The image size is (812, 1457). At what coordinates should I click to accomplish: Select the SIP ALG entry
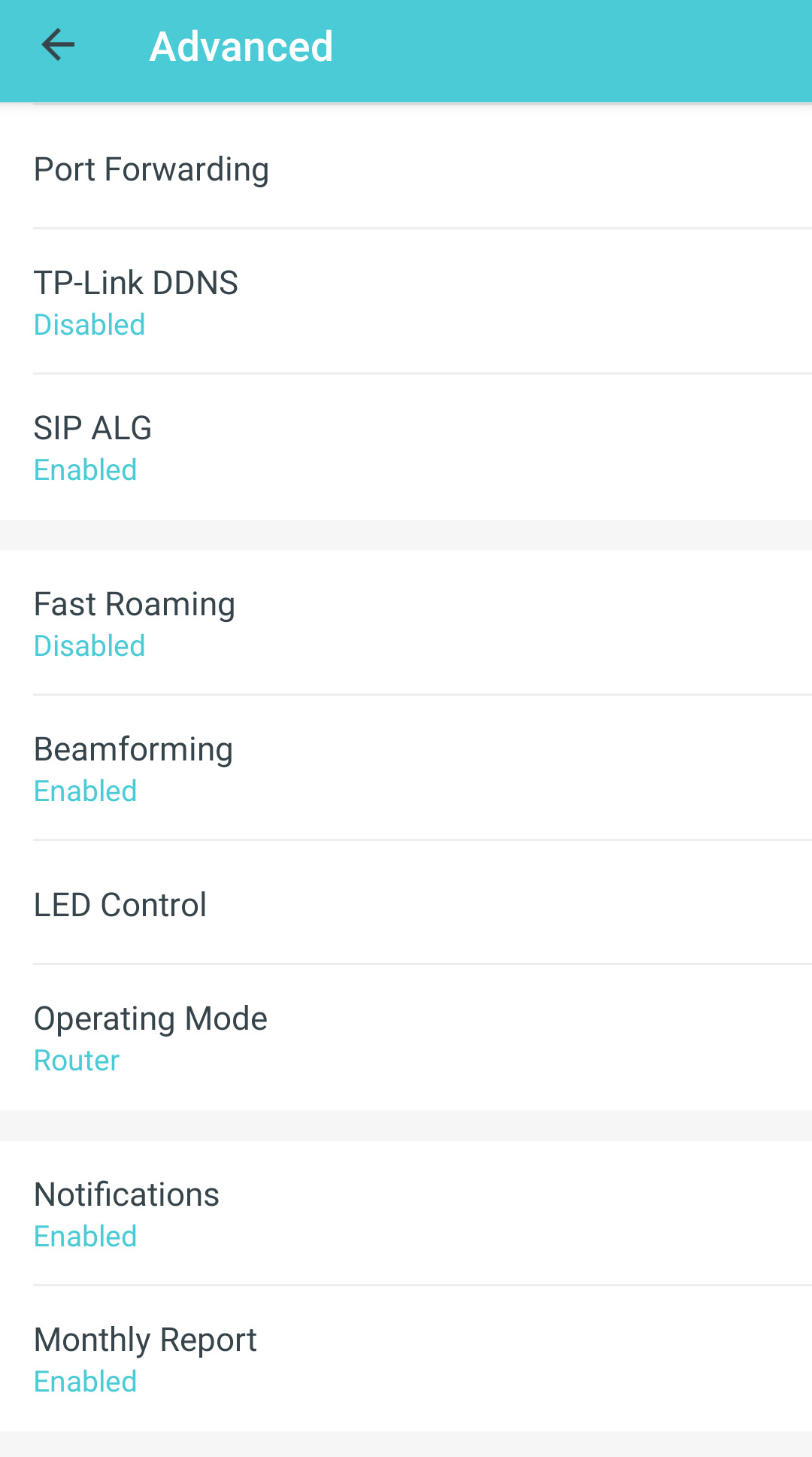click(92, 428)
